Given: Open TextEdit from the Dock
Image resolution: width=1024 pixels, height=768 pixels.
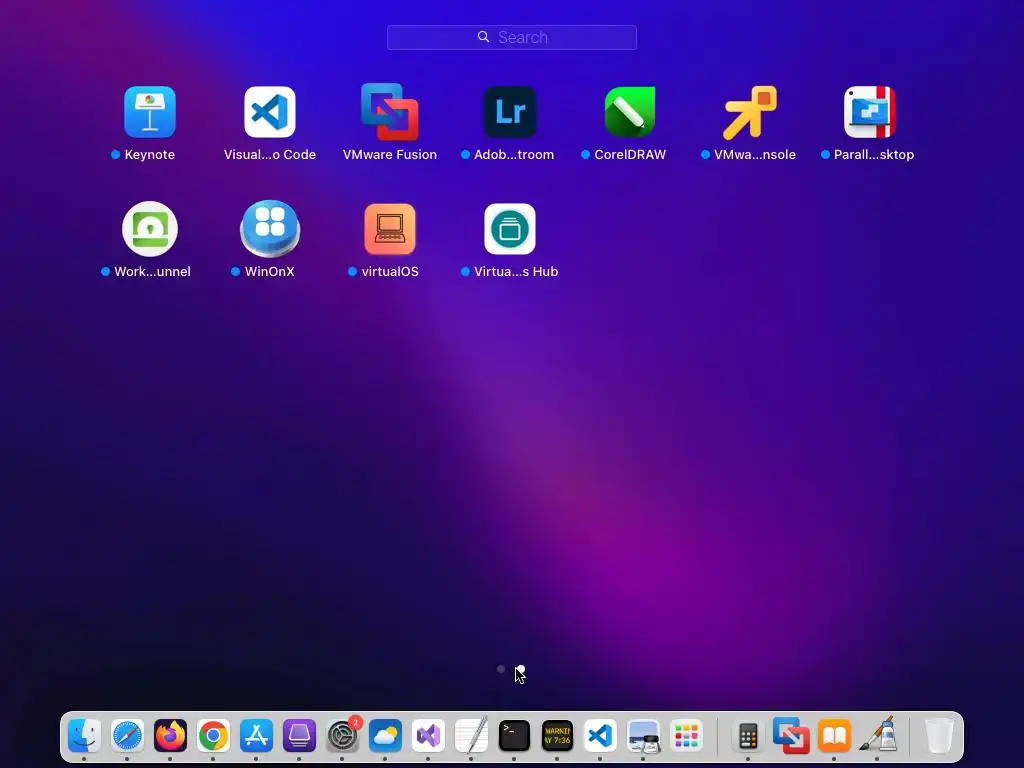Looking at the screenshot, I should [472, 735].
